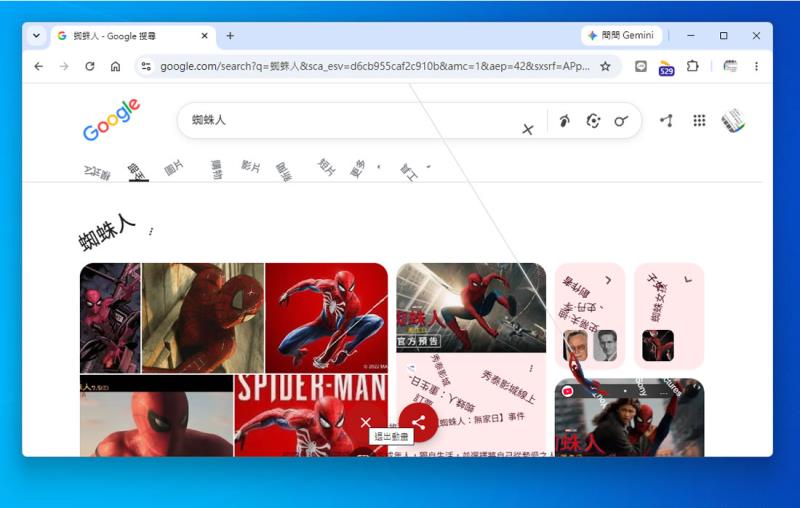Open the browser home page
This screenshot has width=800, height=508.
point(115,66)
